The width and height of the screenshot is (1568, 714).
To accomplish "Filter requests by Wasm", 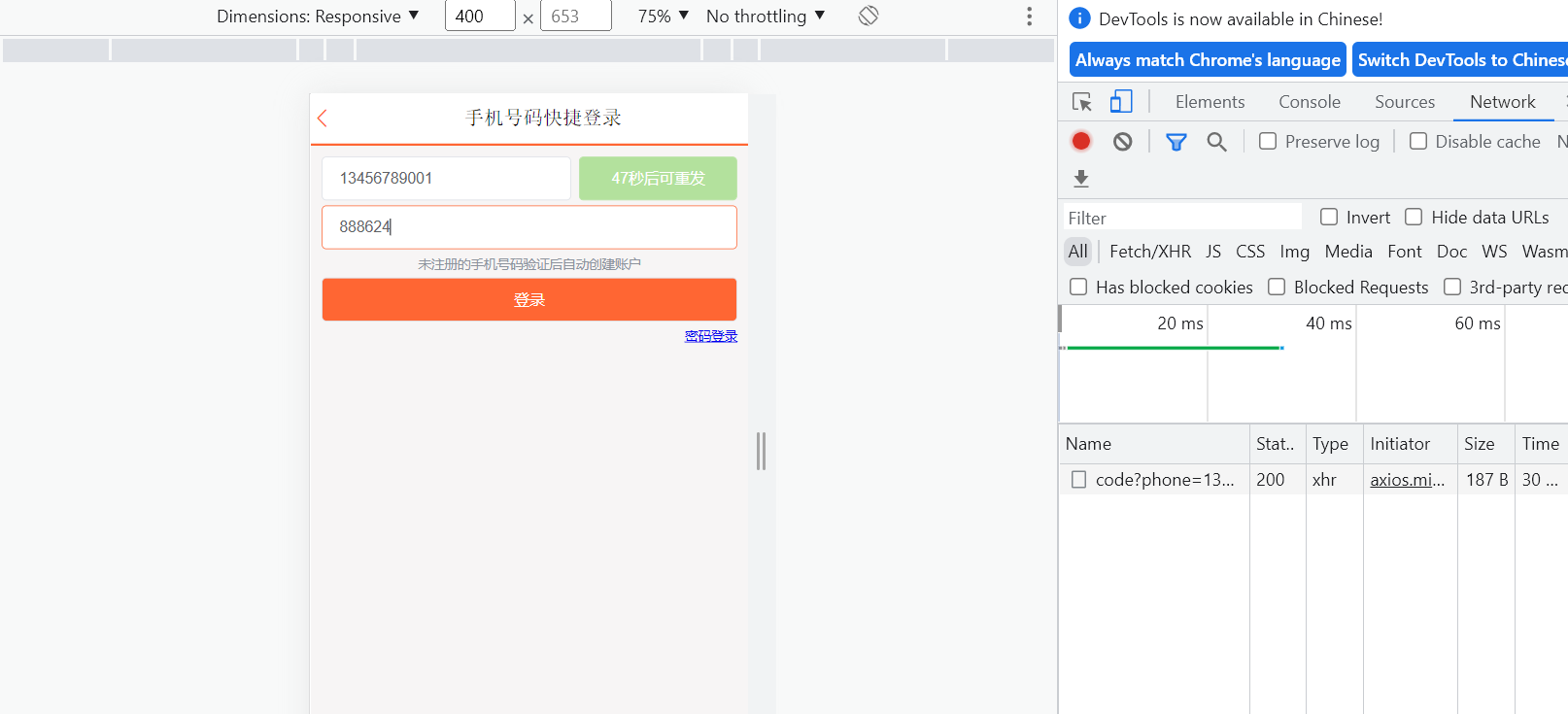I will [x=1544, y=252].
